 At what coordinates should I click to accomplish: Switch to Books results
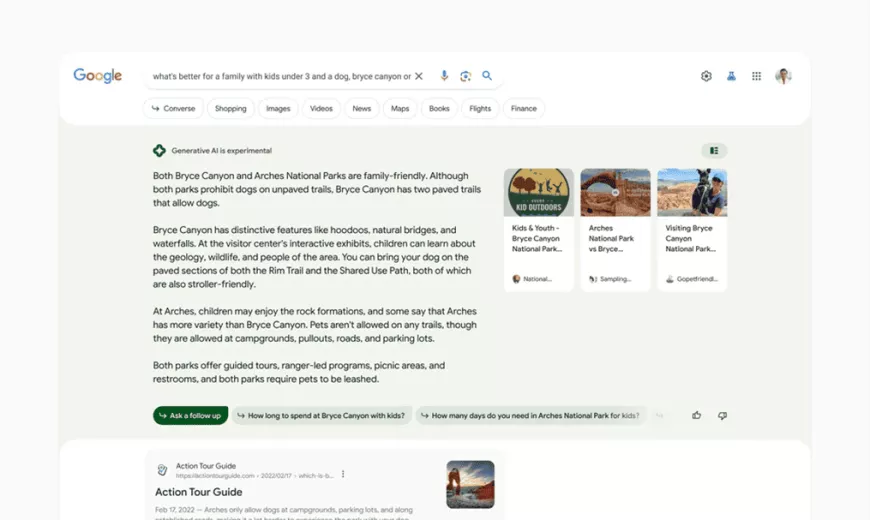(439, 108)
